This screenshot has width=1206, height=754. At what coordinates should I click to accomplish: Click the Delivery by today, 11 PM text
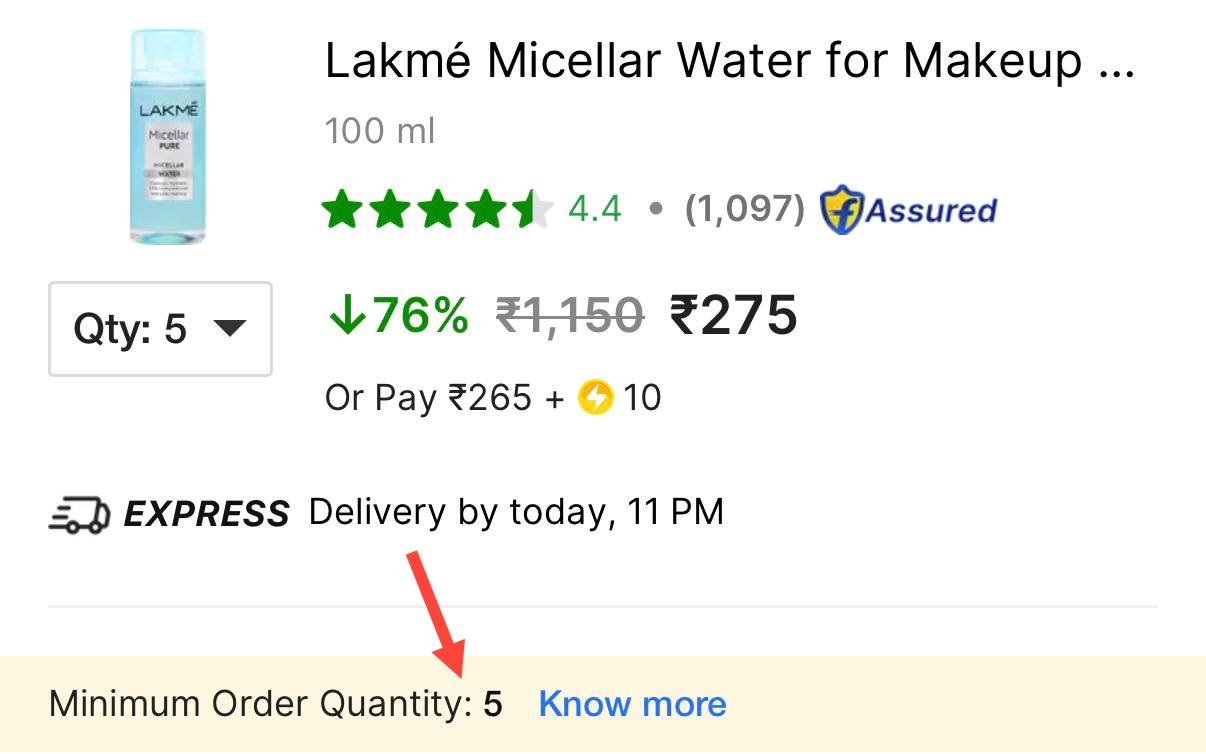click(x=516, y=513)
